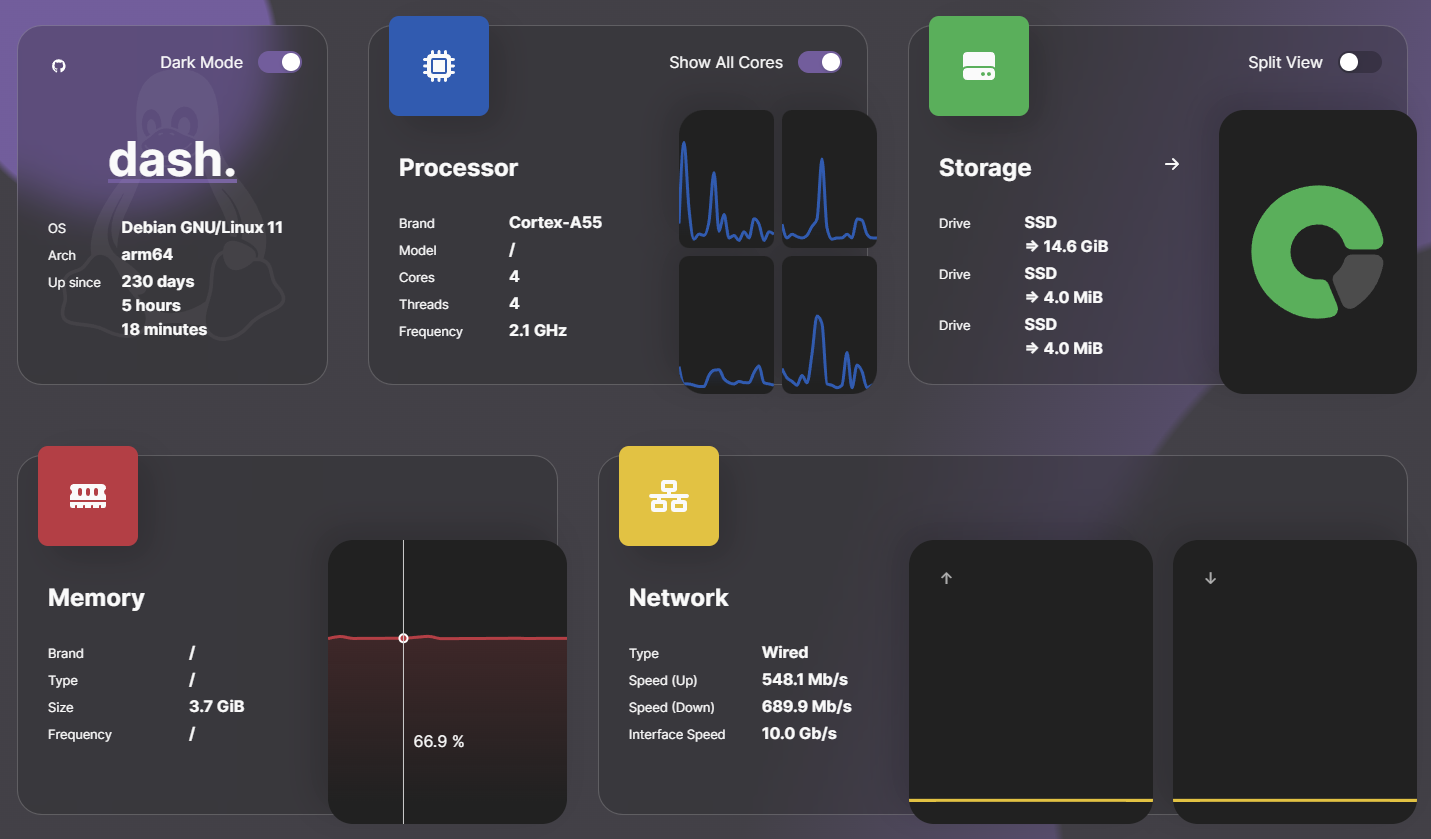Click the green storage donut chart
The width and height of the screenshot is (1431, 839).
pos(1317,252)
